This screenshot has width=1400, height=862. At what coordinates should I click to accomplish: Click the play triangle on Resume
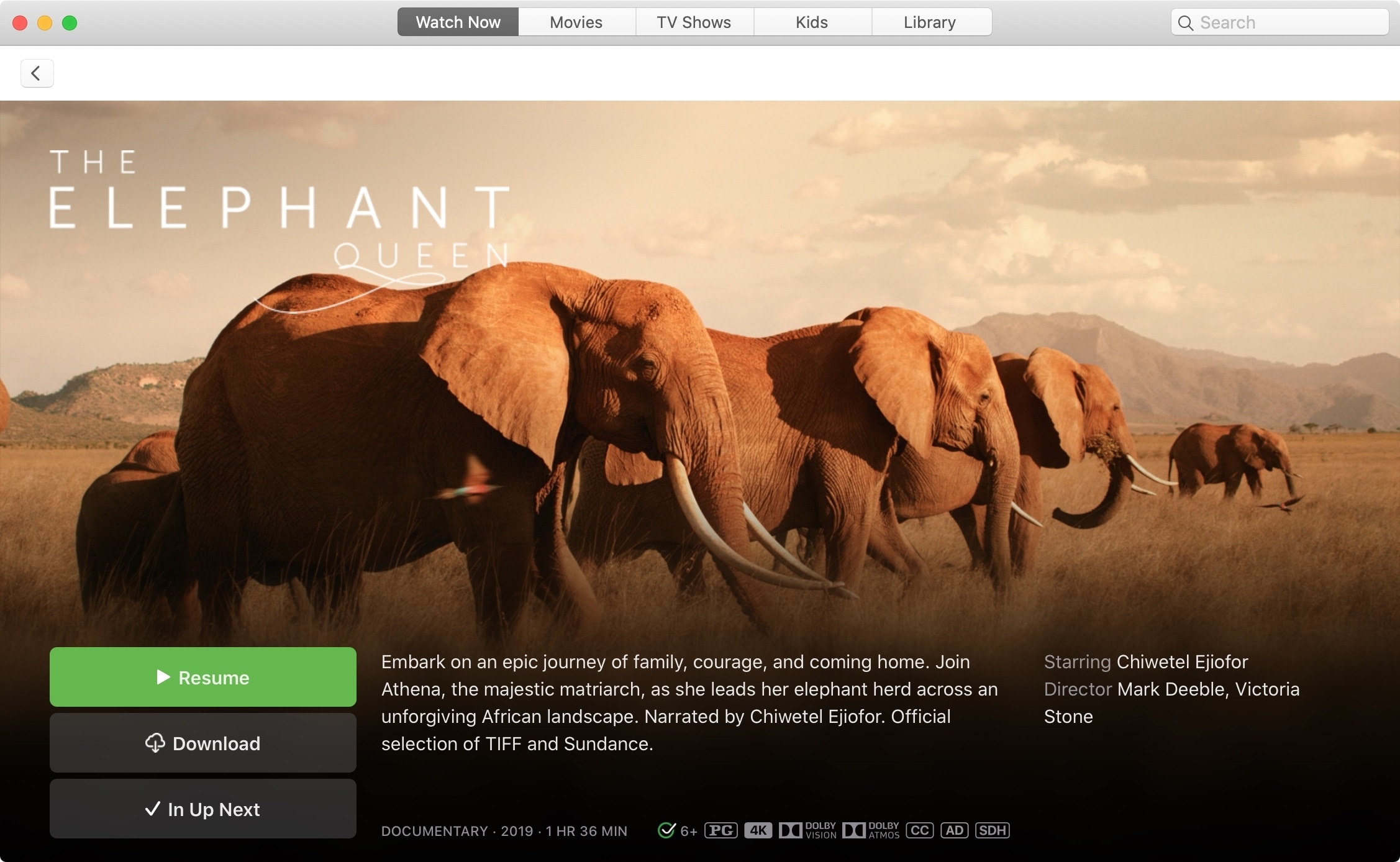tap(163, 677)
